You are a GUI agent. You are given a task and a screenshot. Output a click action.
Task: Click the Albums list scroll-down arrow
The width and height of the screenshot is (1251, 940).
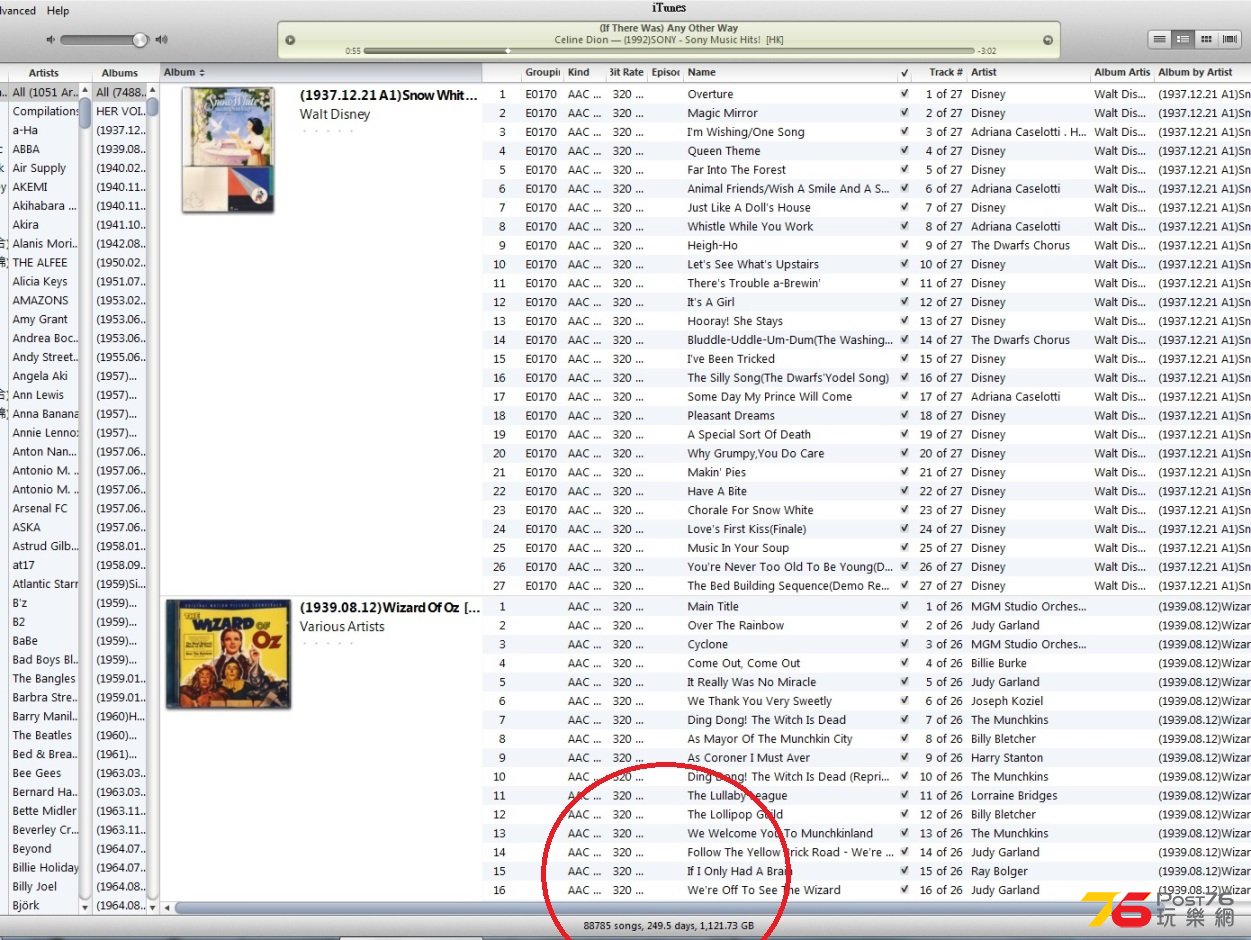tap(152, 907)
